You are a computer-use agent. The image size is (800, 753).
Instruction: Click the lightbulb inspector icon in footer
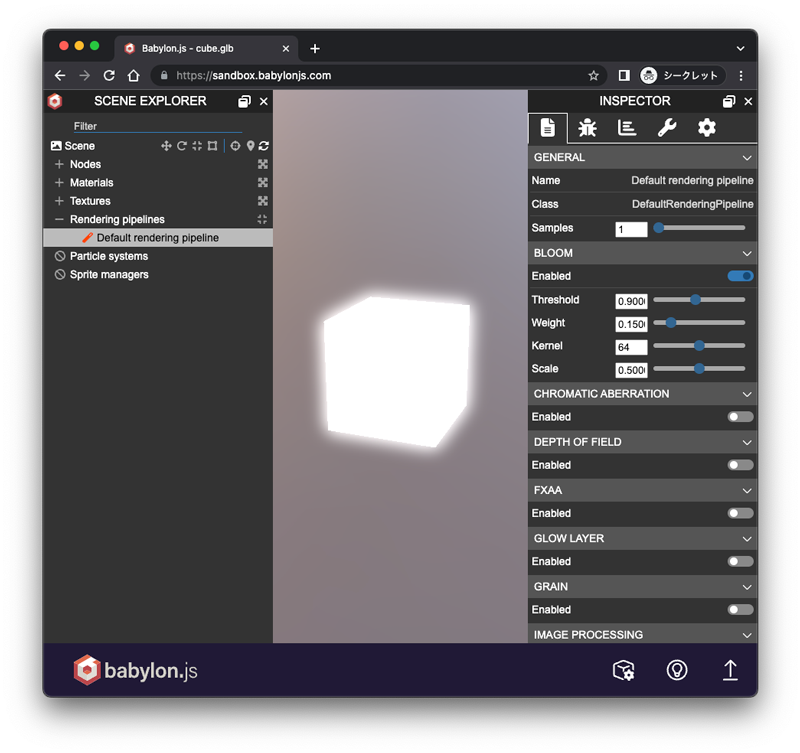click(677, 670)
